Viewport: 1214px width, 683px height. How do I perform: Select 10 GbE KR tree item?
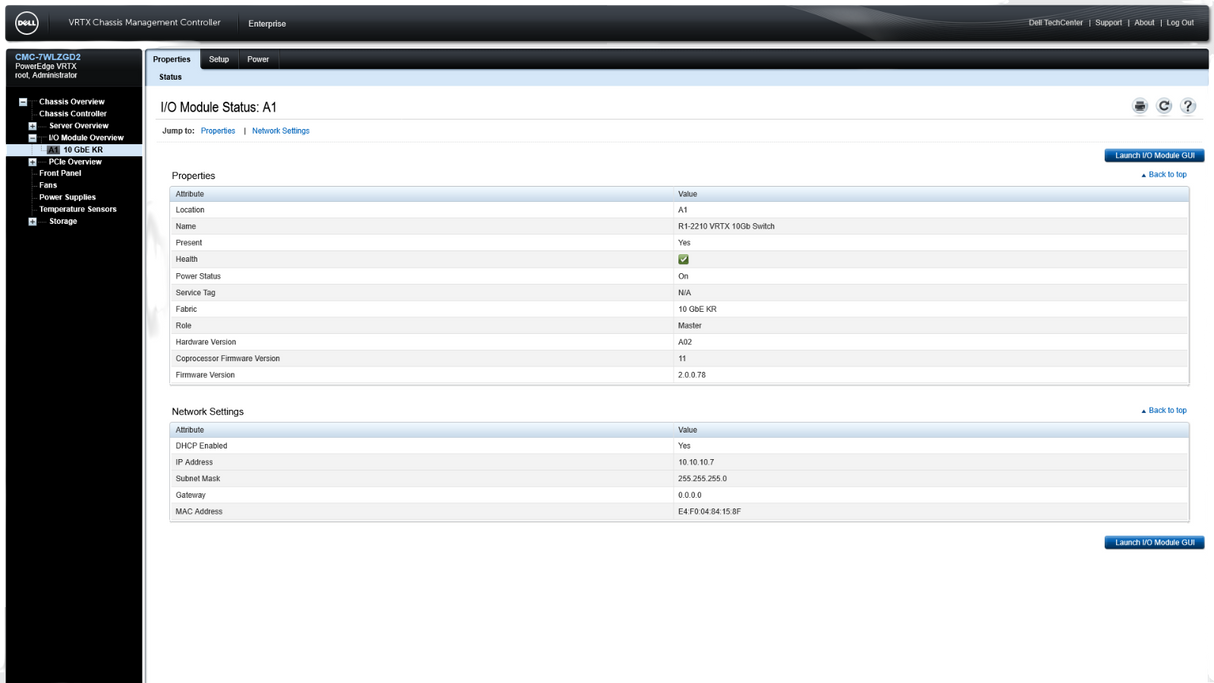pos(83,150)
